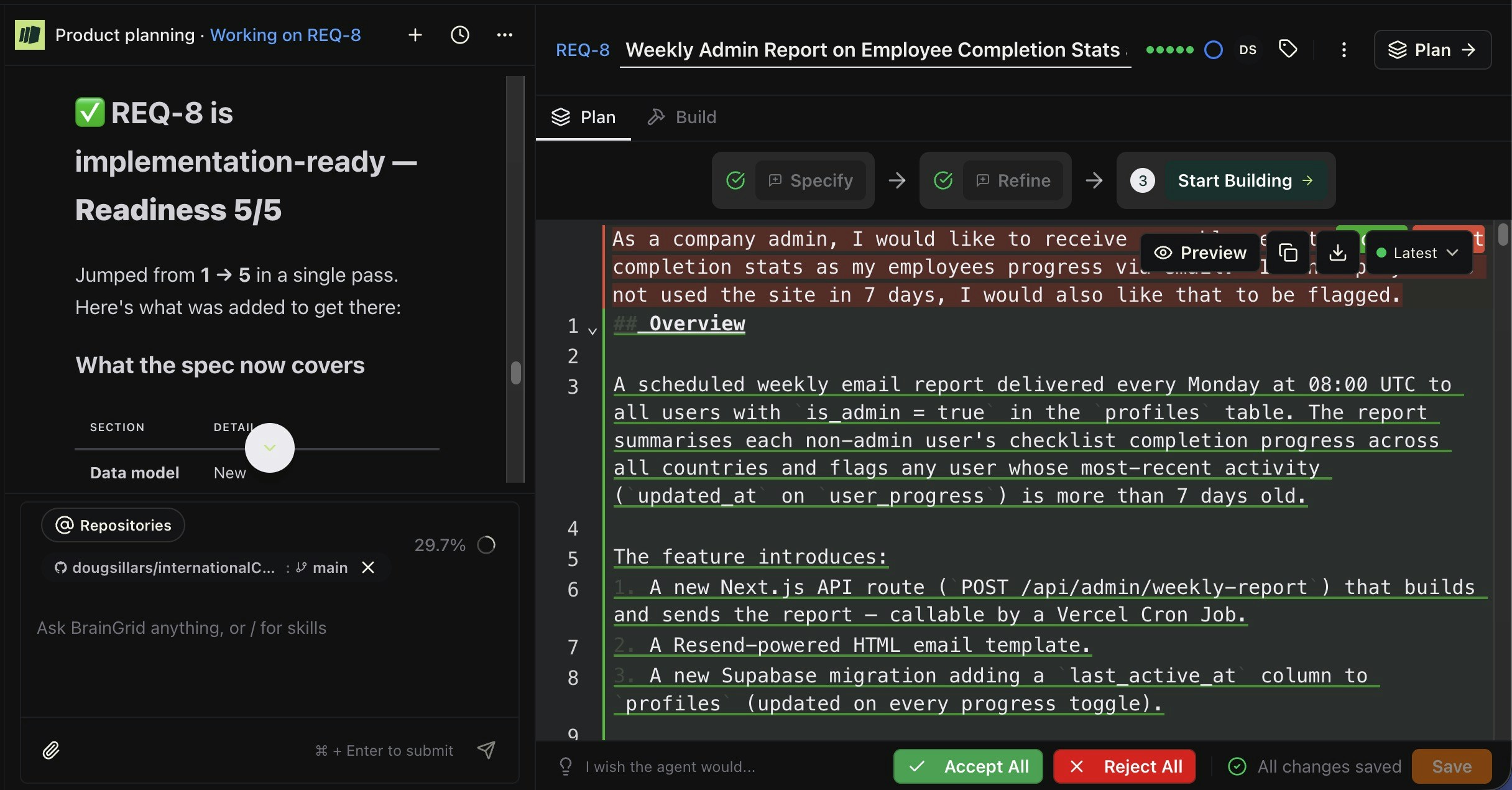Click the scroll-down chevron circle in chat
The width and height of the screenshot is (1512, 790).
click(x=269, y=448)
